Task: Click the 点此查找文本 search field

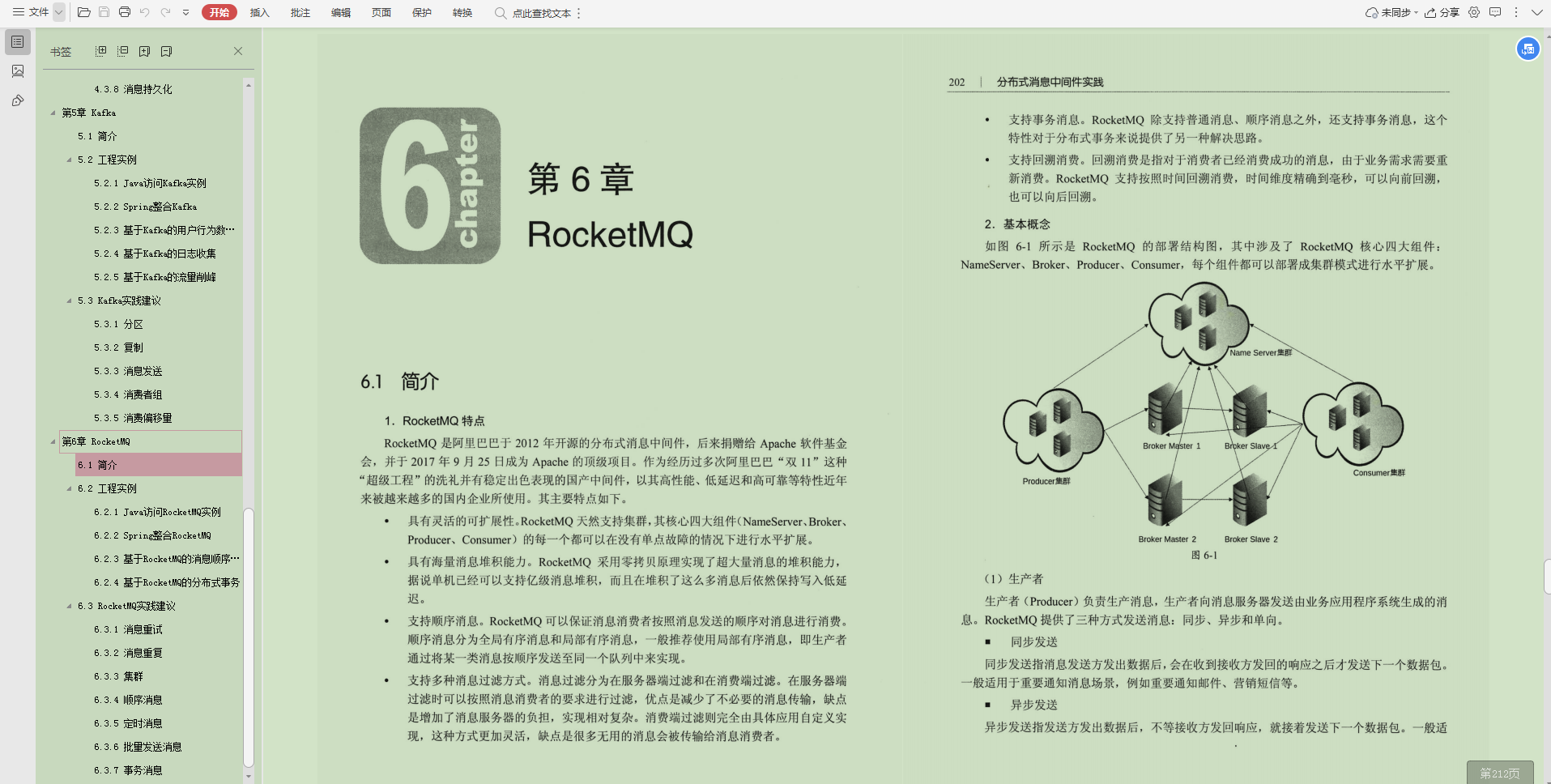Action: click(x=542, y=13)
